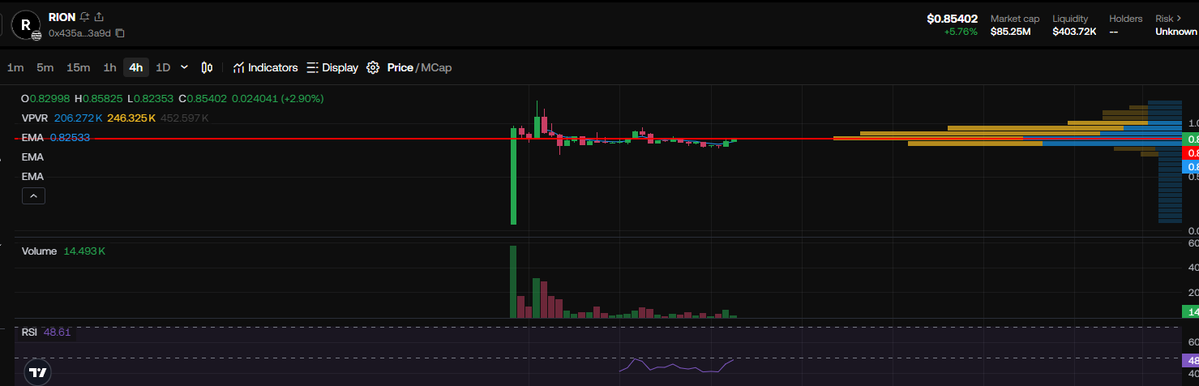Click the share icon next to RION
1199x386 pixels.
coord(99,17)
